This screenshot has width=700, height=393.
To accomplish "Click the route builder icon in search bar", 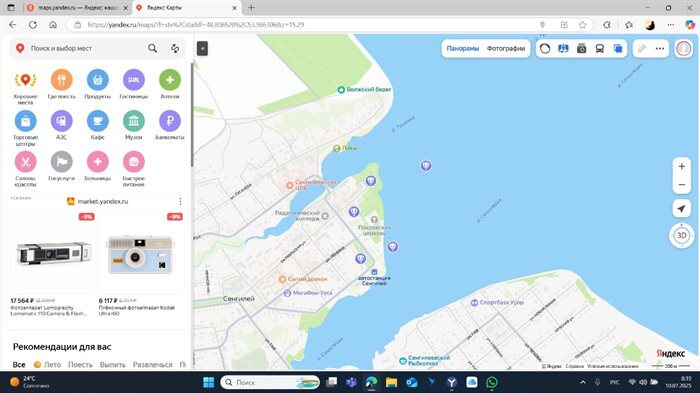I will click(175, 48).
